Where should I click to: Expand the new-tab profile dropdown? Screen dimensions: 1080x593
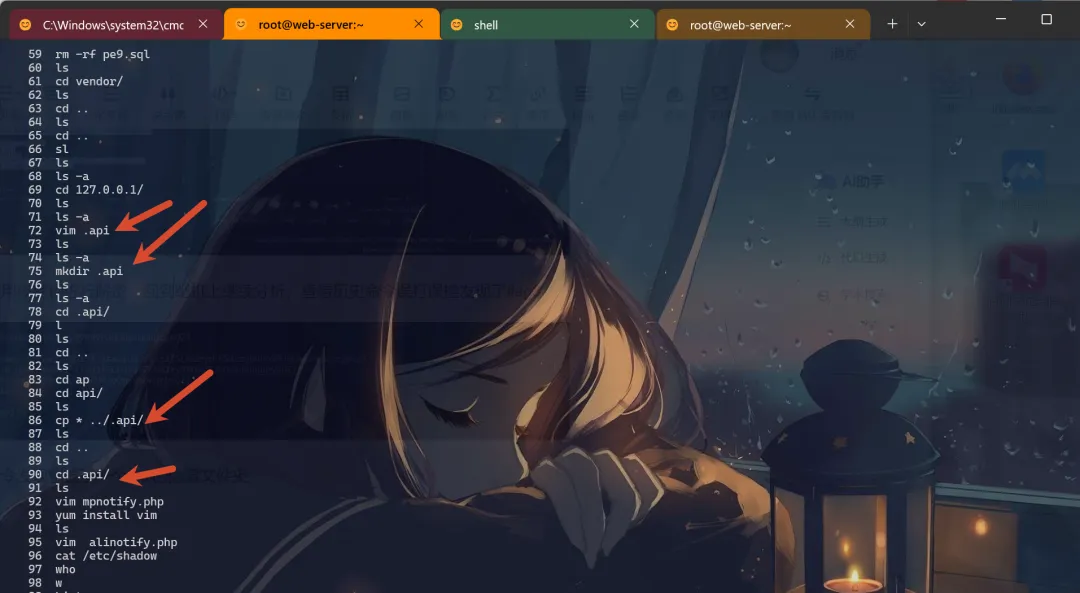pyautogui.click(x=922, y=24)
